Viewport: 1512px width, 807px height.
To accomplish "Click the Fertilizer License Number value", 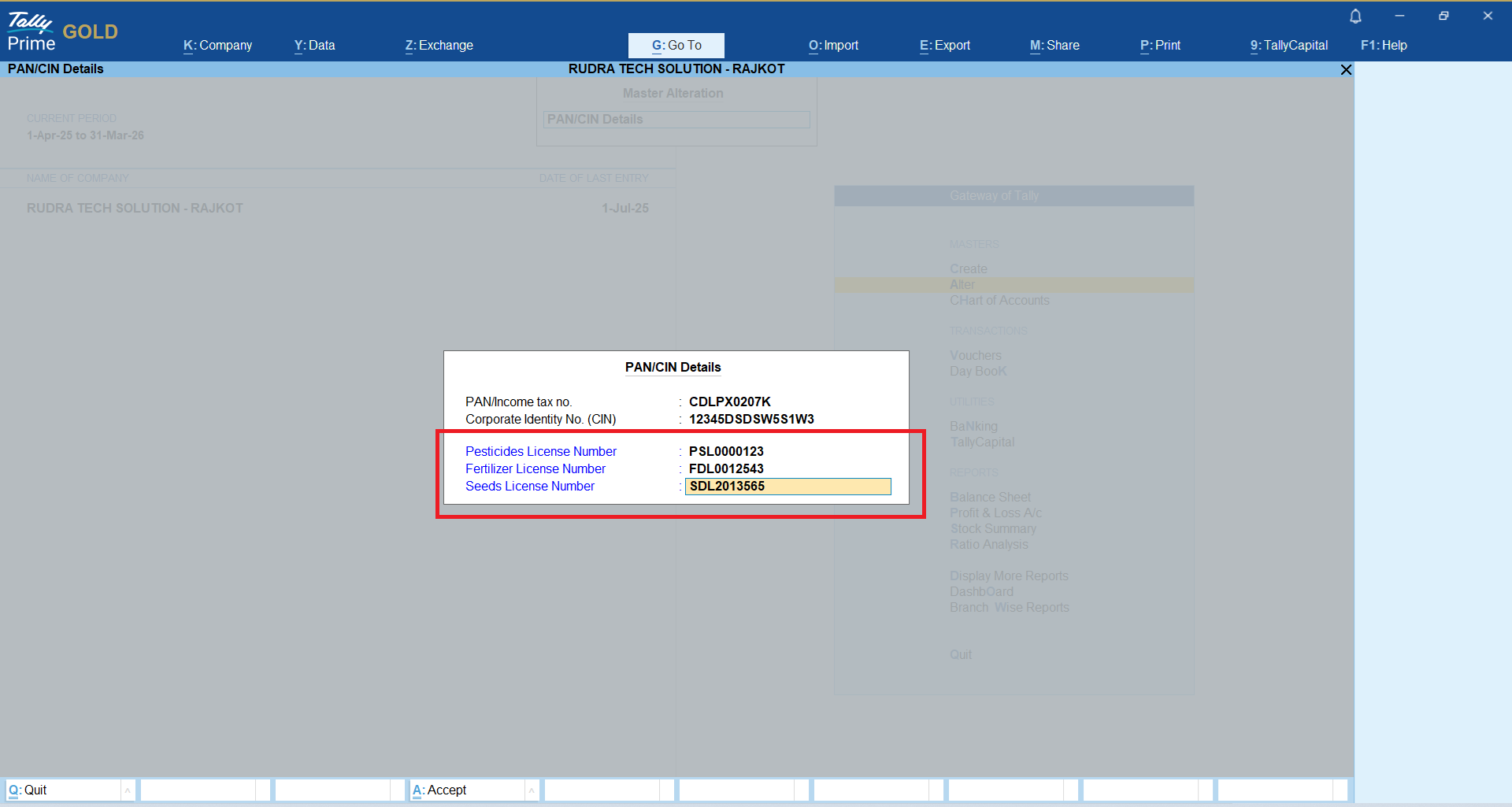I will [x=726, y=469].
